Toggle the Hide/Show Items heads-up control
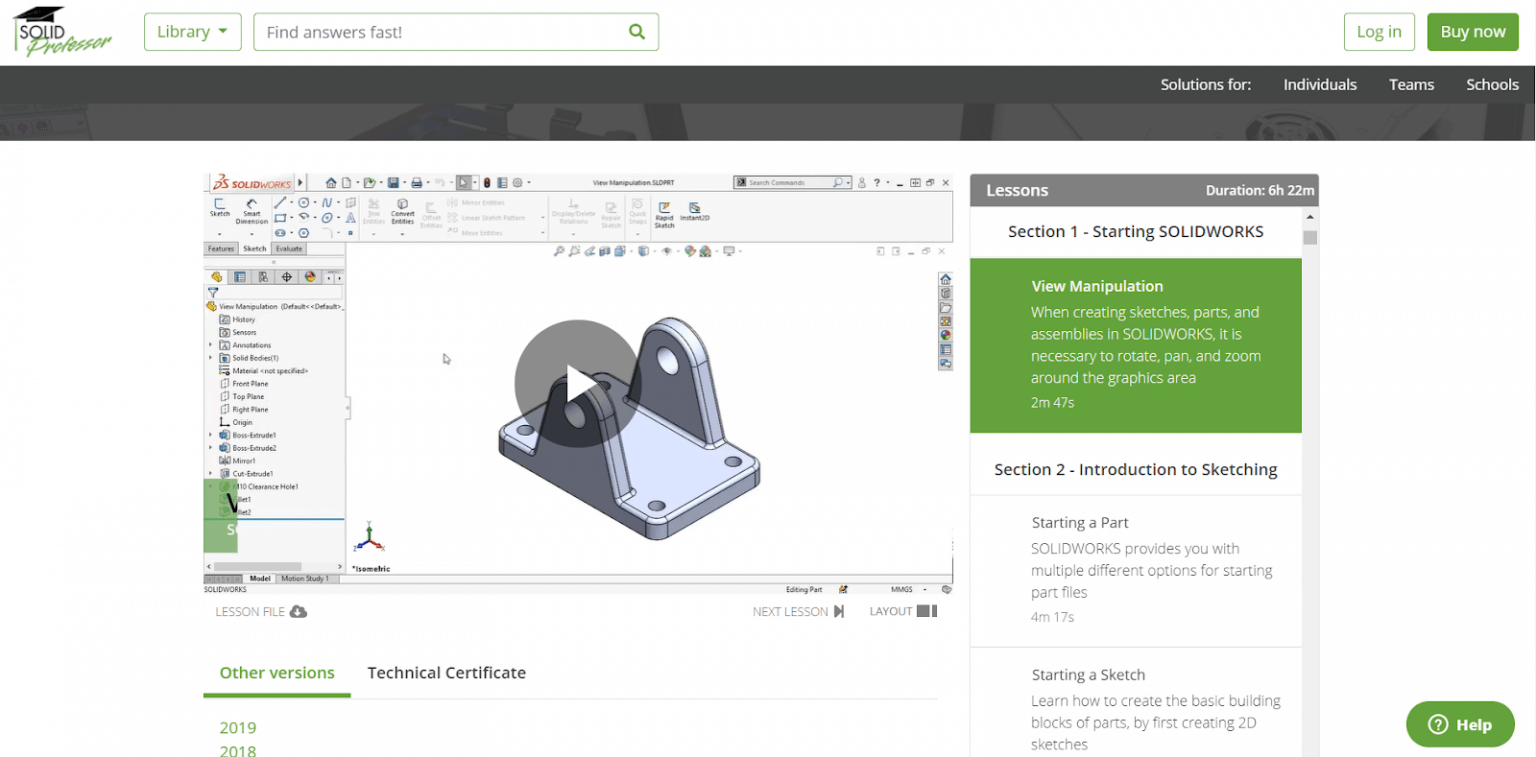Image resolution: width=1536 pixels, height=757 pixels. pos(666,251)
